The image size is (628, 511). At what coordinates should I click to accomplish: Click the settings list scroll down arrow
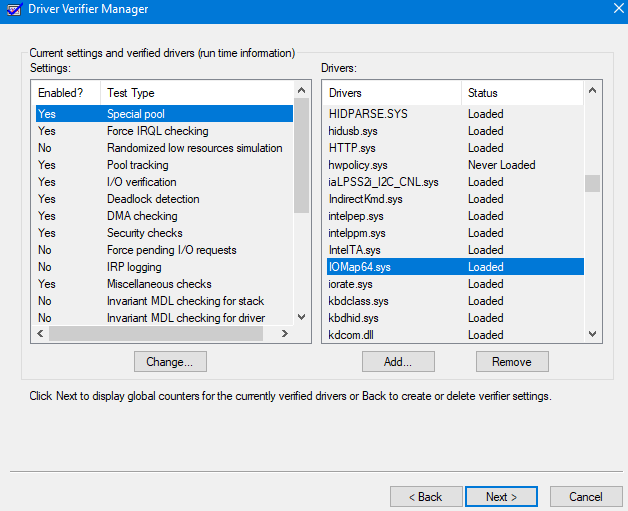click(x=302, y=317)
